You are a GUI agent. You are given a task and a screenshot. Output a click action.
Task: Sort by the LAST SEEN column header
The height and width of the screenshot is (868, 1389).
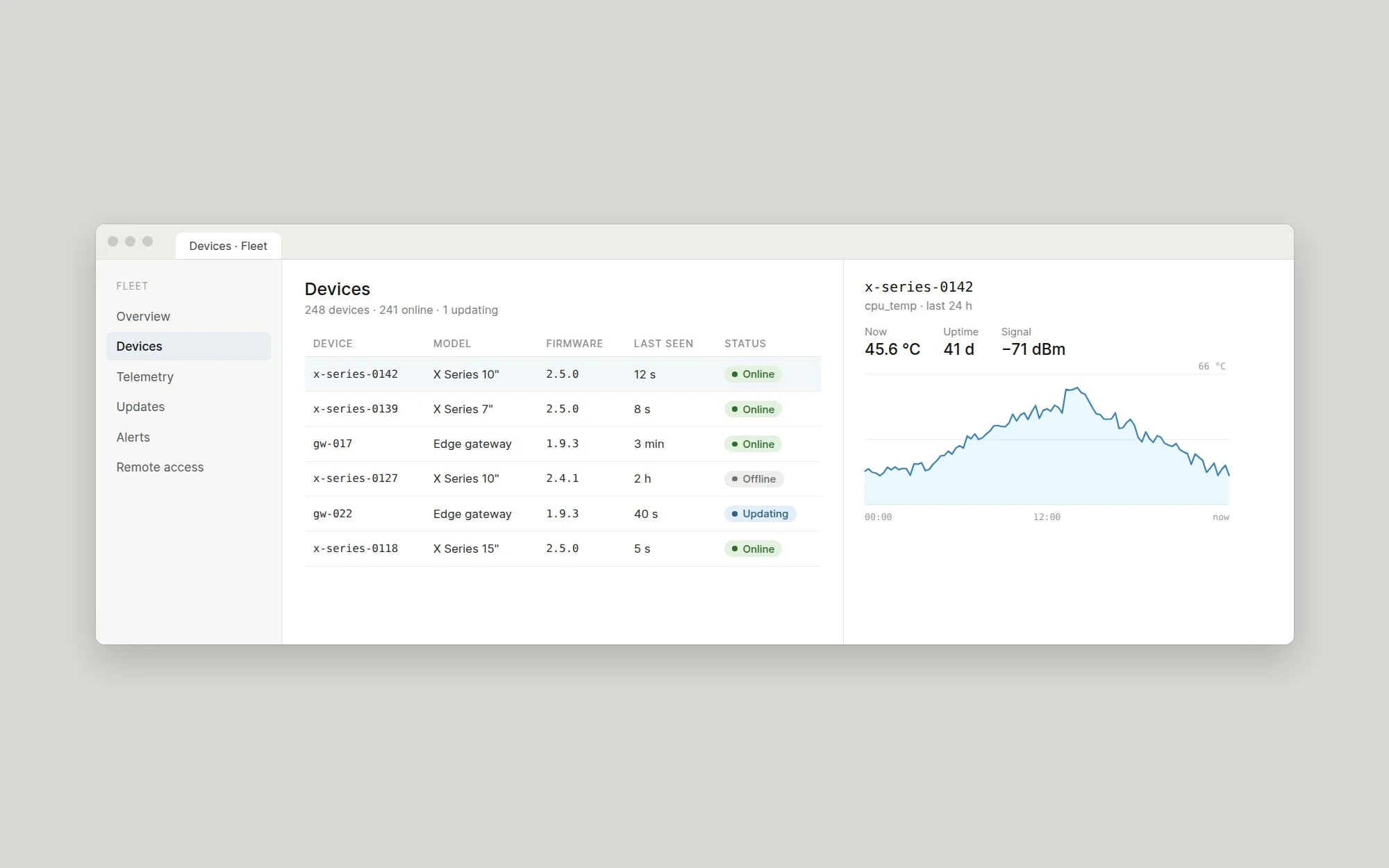tap(663, 344)
